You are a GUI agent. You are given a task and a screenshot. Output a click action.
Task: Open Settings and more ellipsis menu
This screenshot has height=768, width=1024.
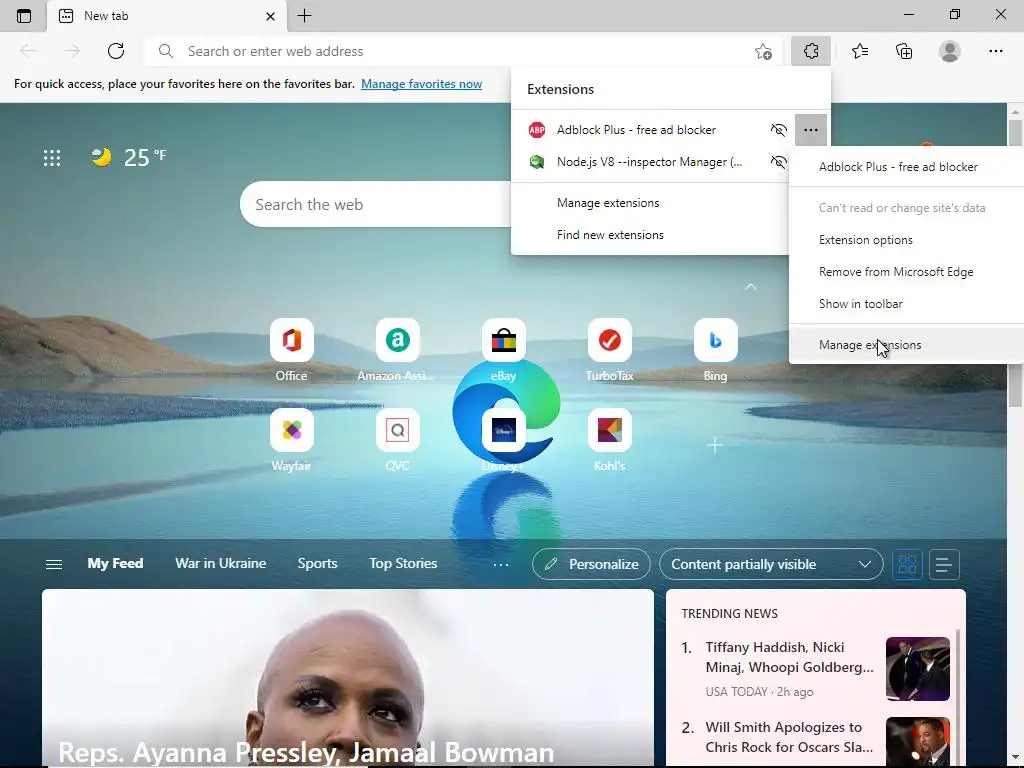995,51
